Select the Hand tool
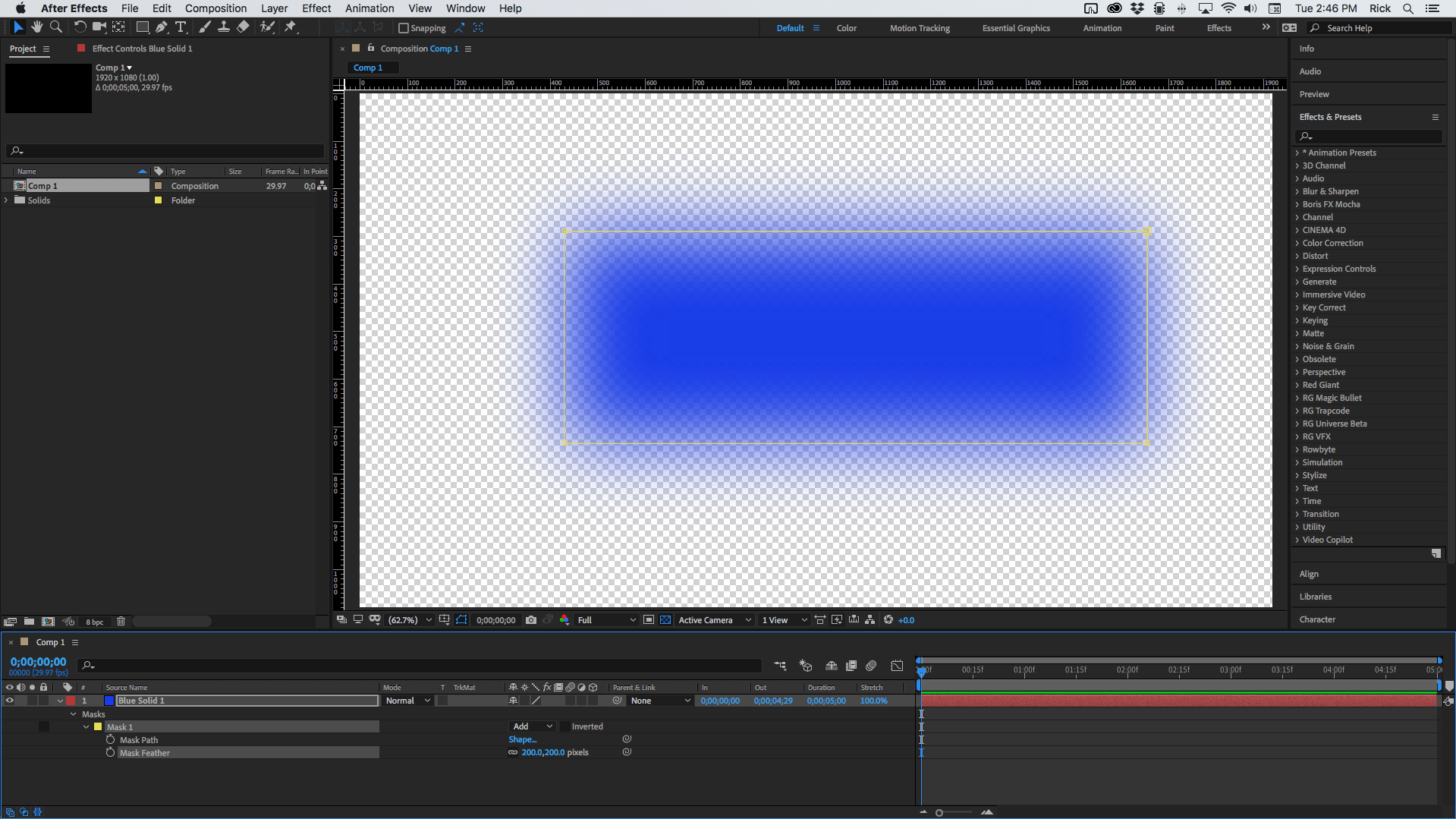 coord(36,27)
